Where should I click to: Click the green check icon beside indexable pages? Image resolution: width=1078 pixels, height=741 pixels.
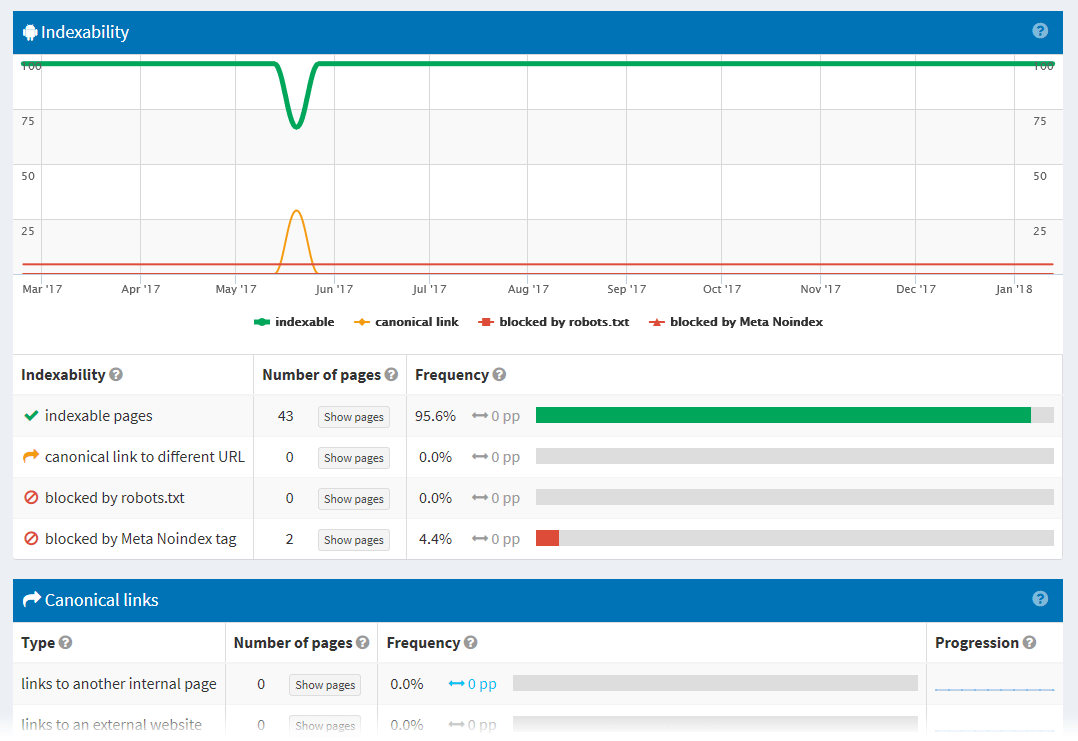(x=28, y=416)
